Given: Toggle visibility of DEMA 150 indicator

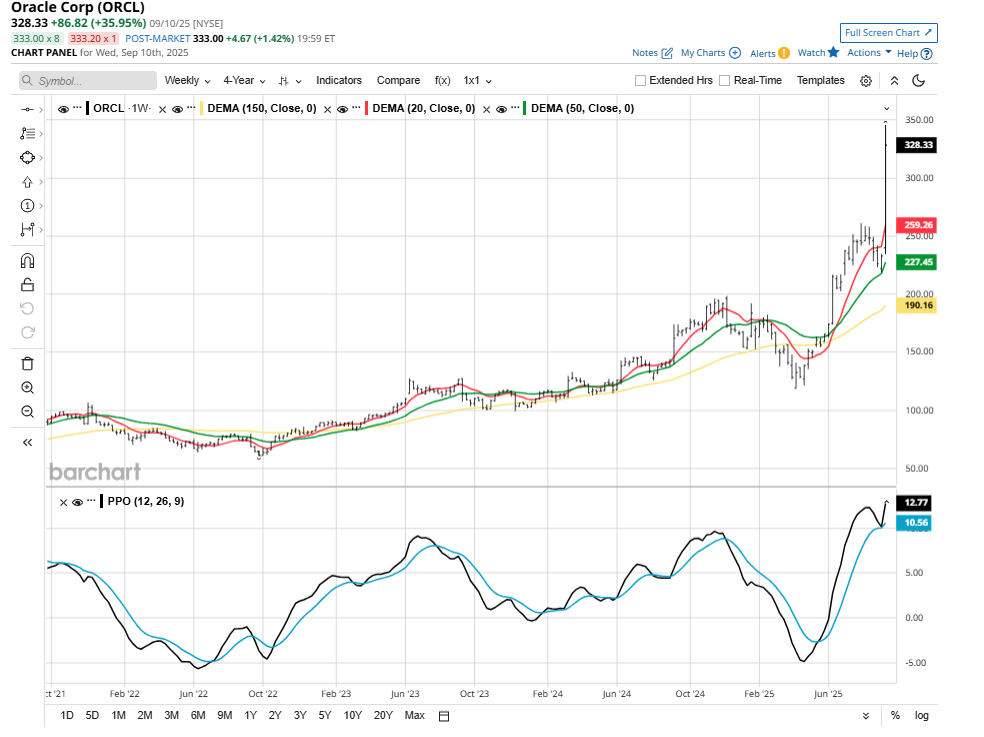Looking at the screenshot, I should [178, 109].
